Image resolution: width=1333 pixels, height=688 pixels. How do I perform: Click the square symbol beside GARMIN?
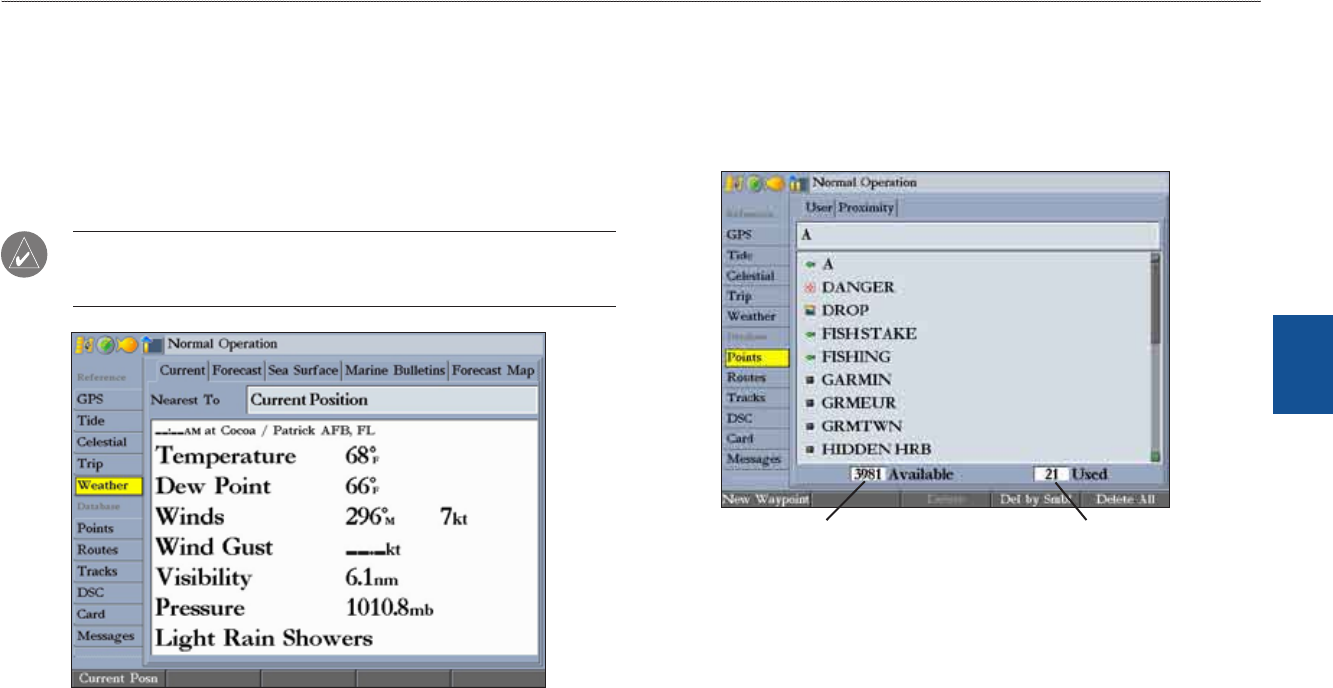(x=811, y=380)
